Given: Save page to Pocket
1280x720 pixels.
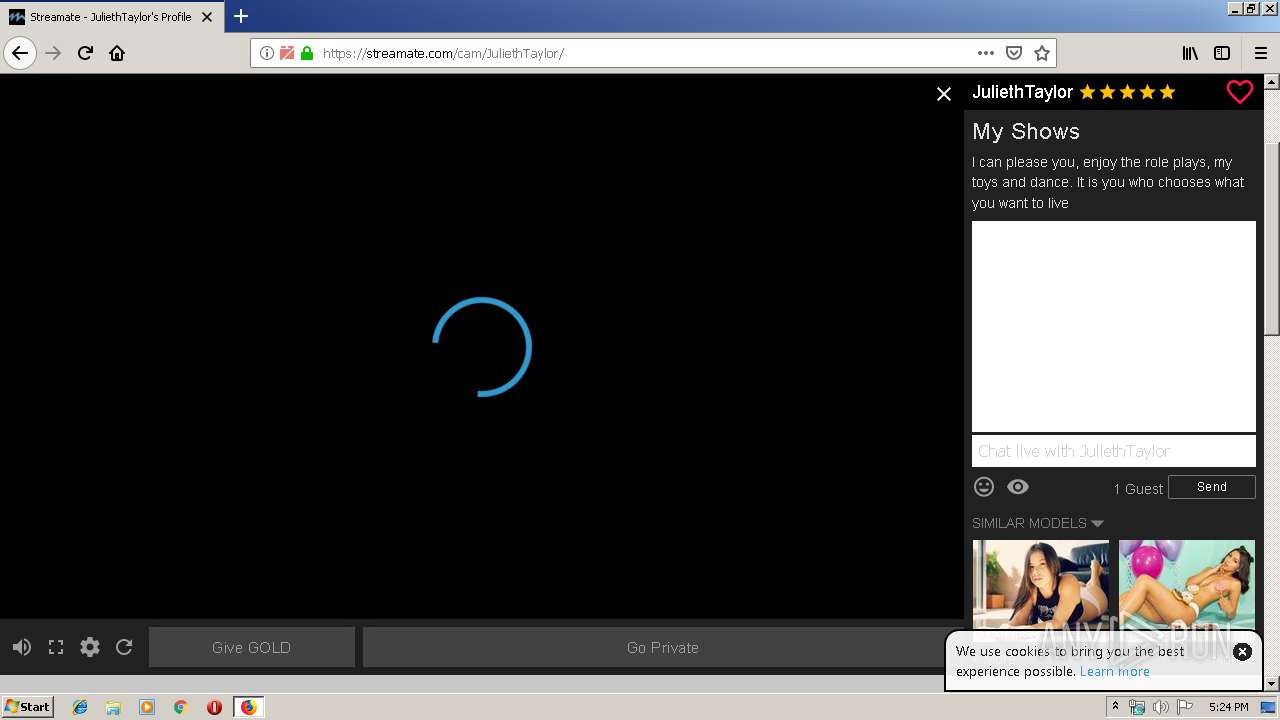Looking at the screenshot, I should point(1014,53).
